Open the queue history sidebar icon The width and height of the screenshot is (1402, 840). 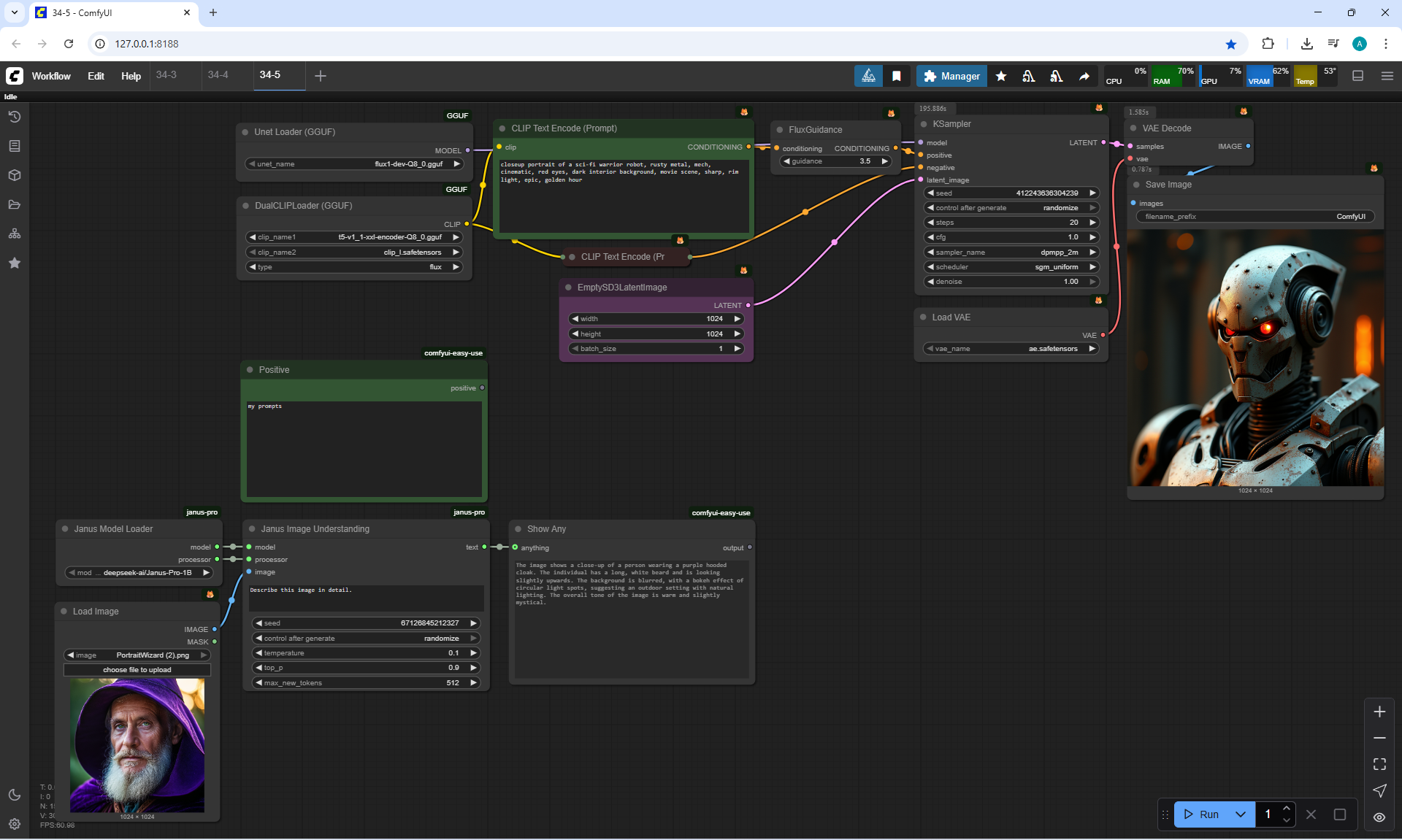[x=15, y=117]
